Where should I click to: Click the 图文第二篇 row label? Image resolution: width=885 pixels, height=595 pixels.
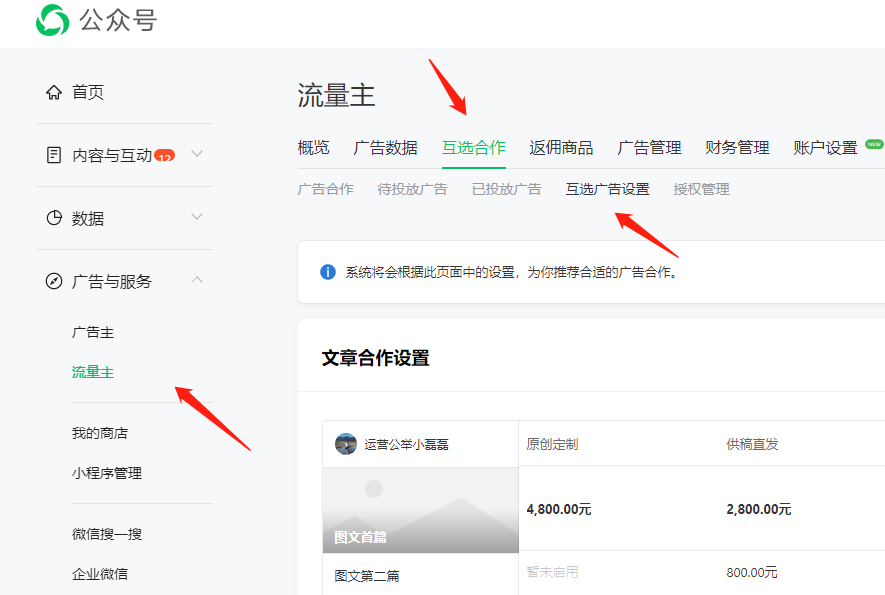[367, 576]
